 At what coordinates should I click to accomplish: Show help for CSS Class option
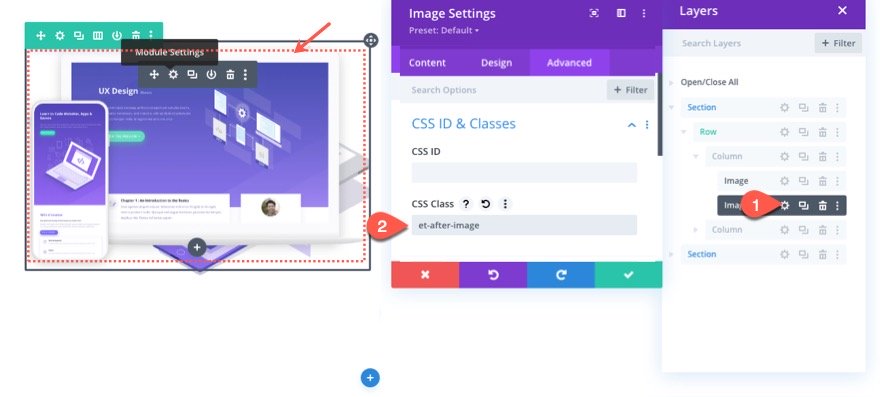[465, 204]
